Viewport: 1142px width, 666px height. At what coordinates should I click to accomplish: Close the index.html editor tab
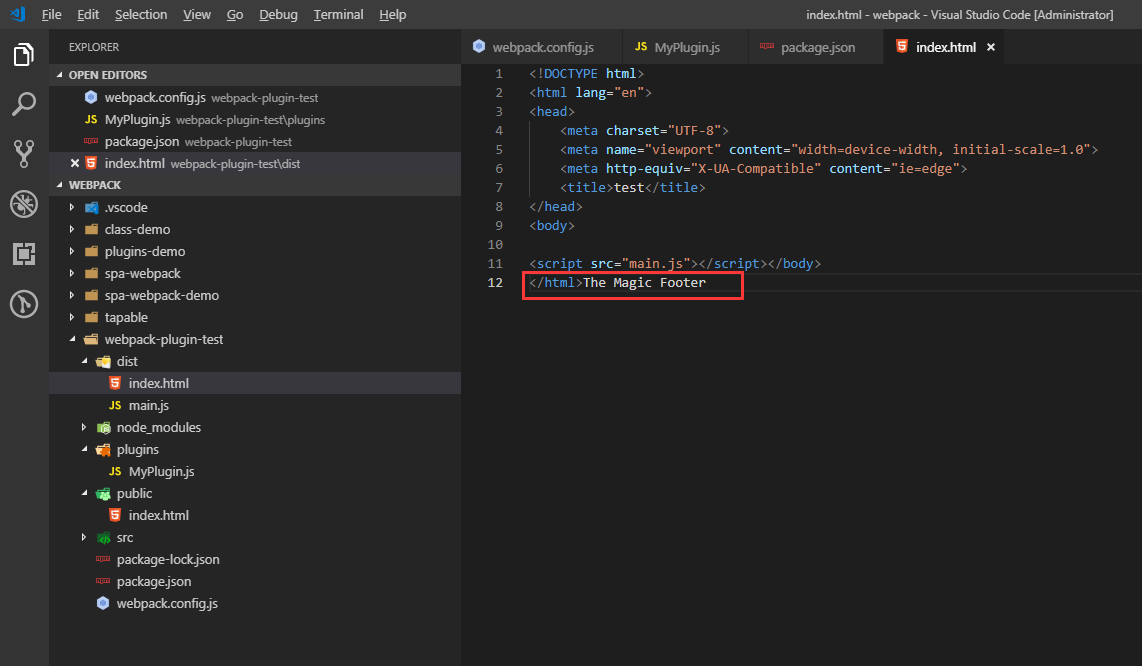pos(991,47)
